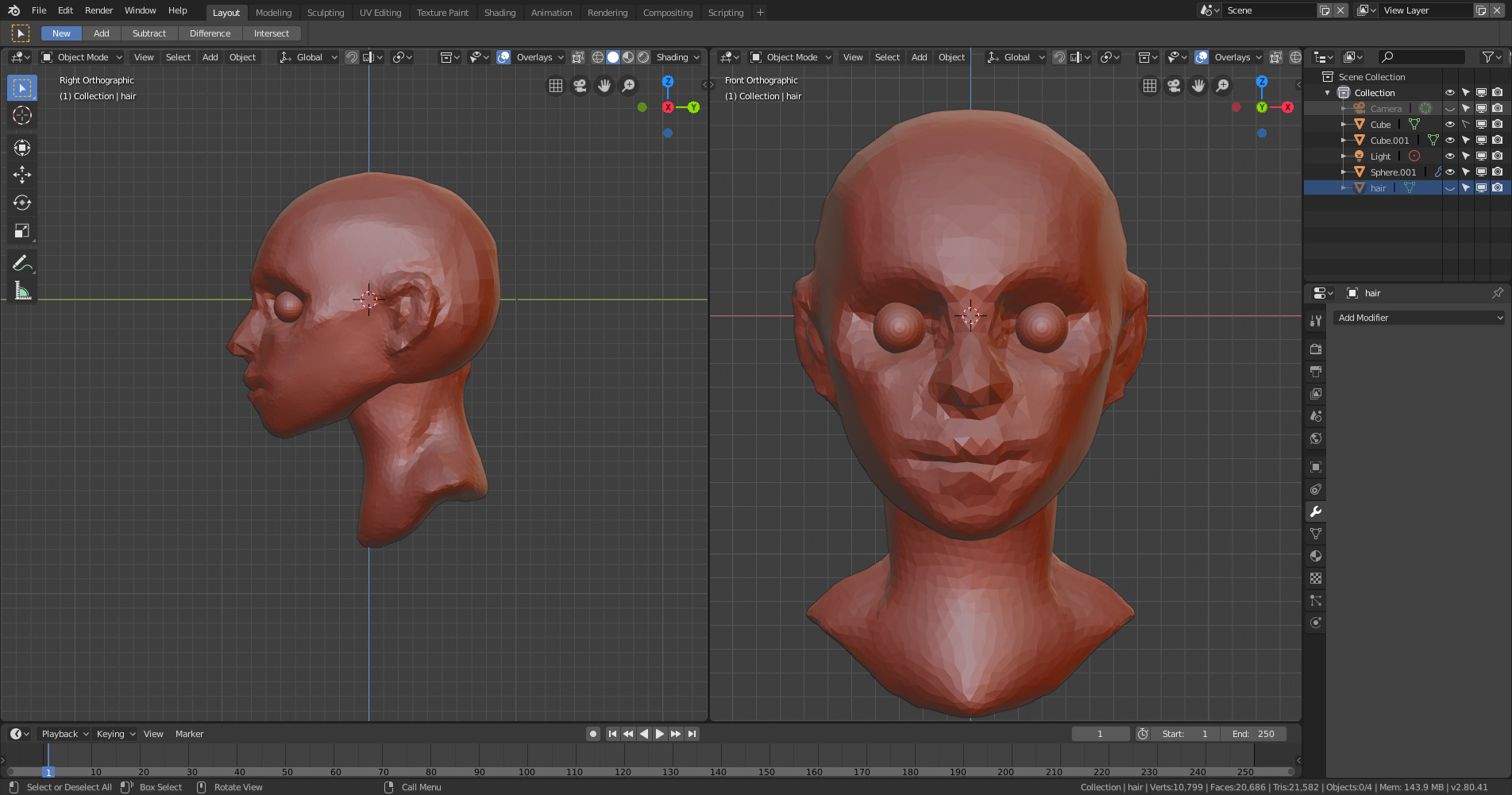Open the Render menu
The width and height of the screenshot is (1512, 795).
pyautogui.click(x=99, y=10)
